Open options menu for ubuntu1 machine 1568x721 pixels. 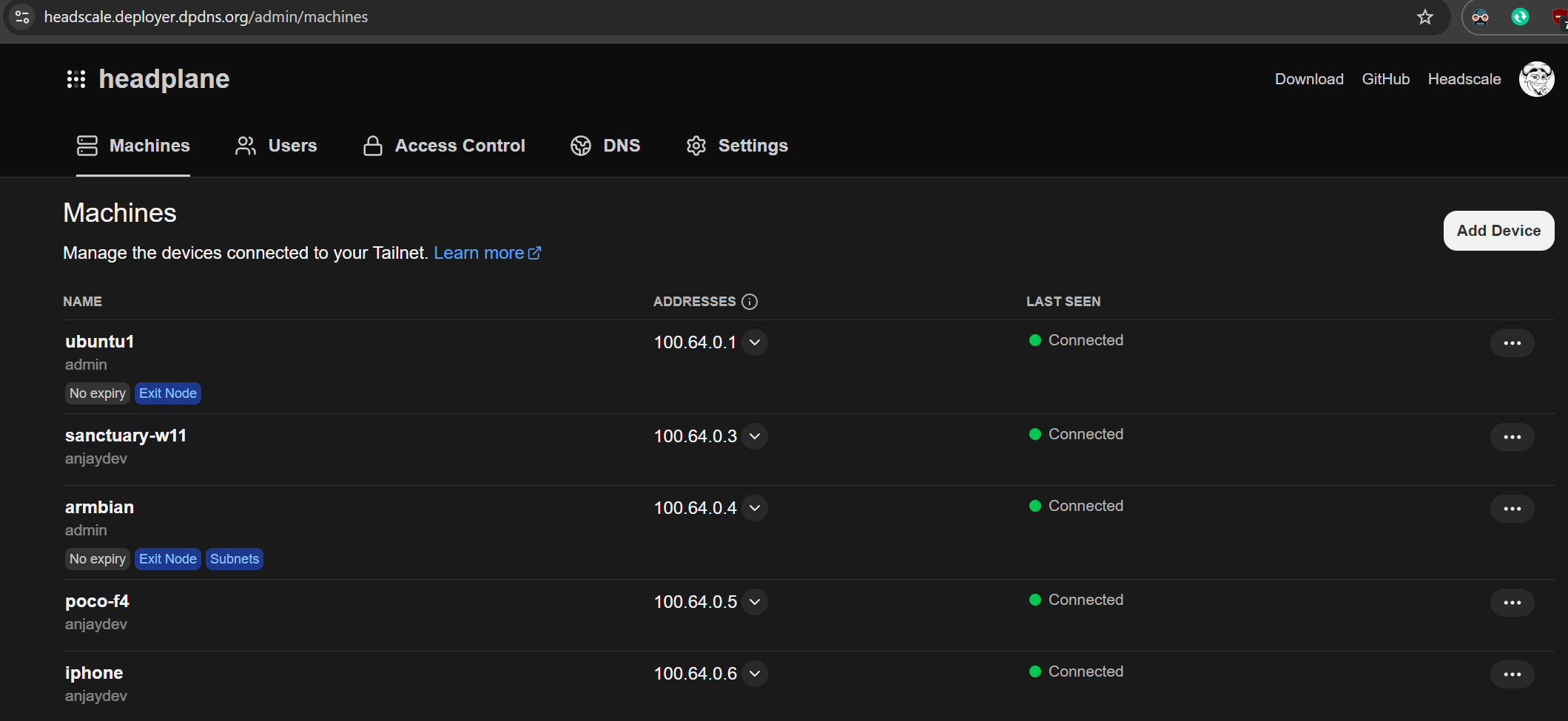1512,343
